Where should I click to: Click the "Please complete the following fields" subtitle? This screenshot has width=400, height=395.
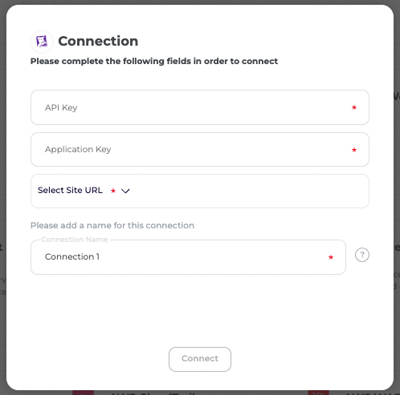point(154,61)
